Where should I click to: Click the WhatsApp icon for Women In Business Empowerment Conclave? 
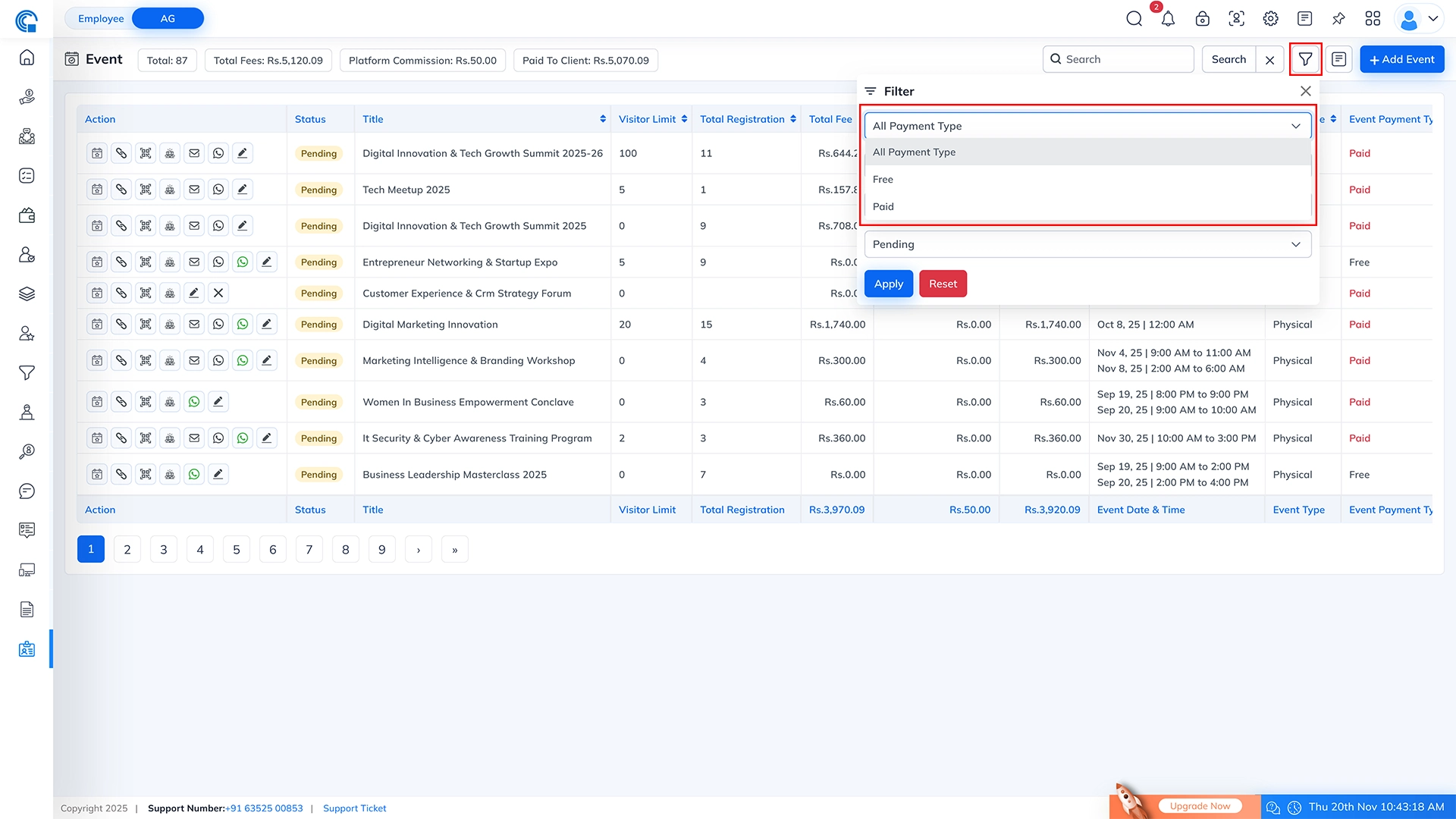pyautogui.click(x=194, y=401)
